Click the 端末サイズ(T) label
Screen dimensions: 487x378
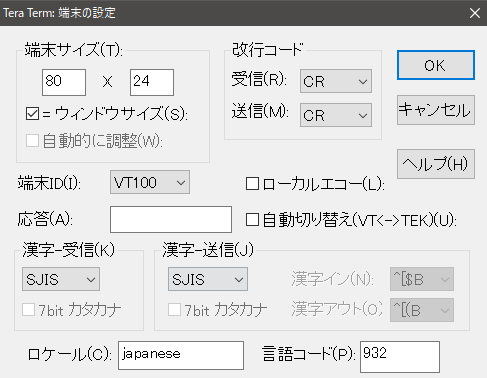tap(74, 50)
